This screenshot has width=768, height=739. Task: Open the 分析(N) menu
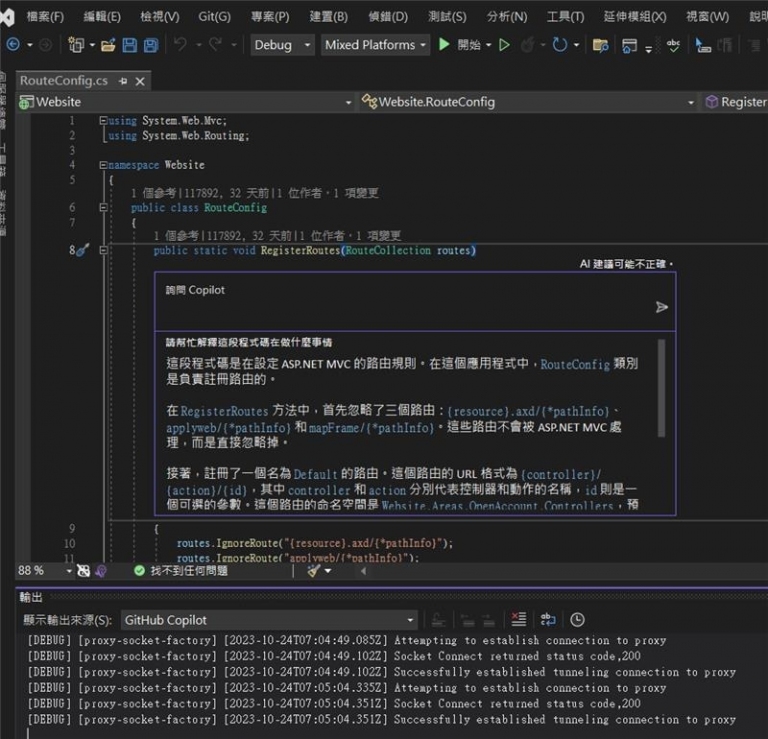(x=506, y=17)
